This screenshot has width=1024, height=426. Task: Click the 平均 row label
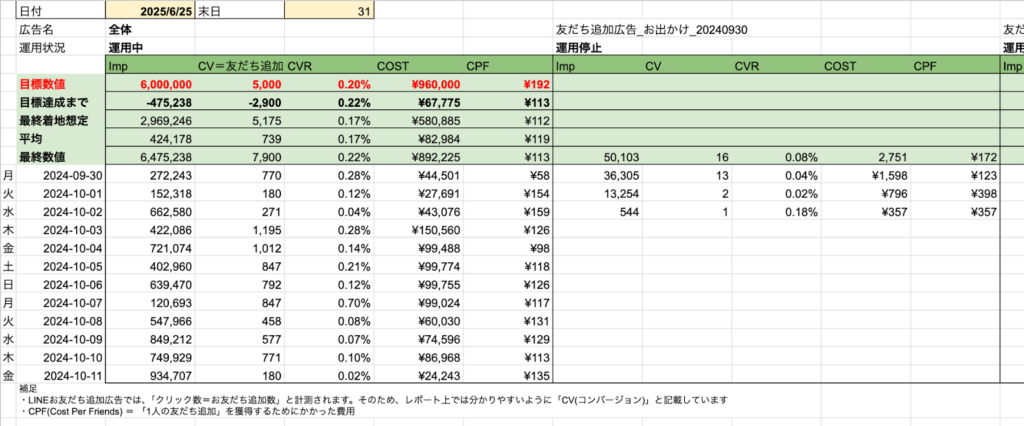click(x=61, y=139)
